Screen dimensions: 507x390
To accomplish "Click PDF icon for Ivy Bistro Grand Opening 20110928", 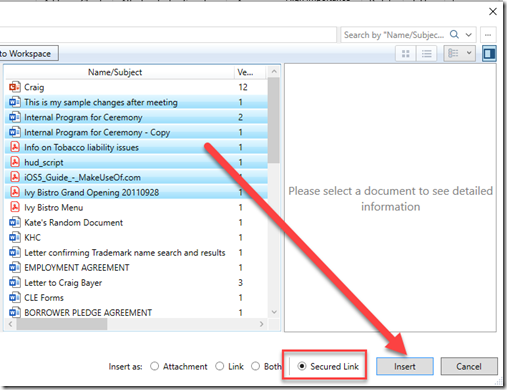I will tap(14, 192).
